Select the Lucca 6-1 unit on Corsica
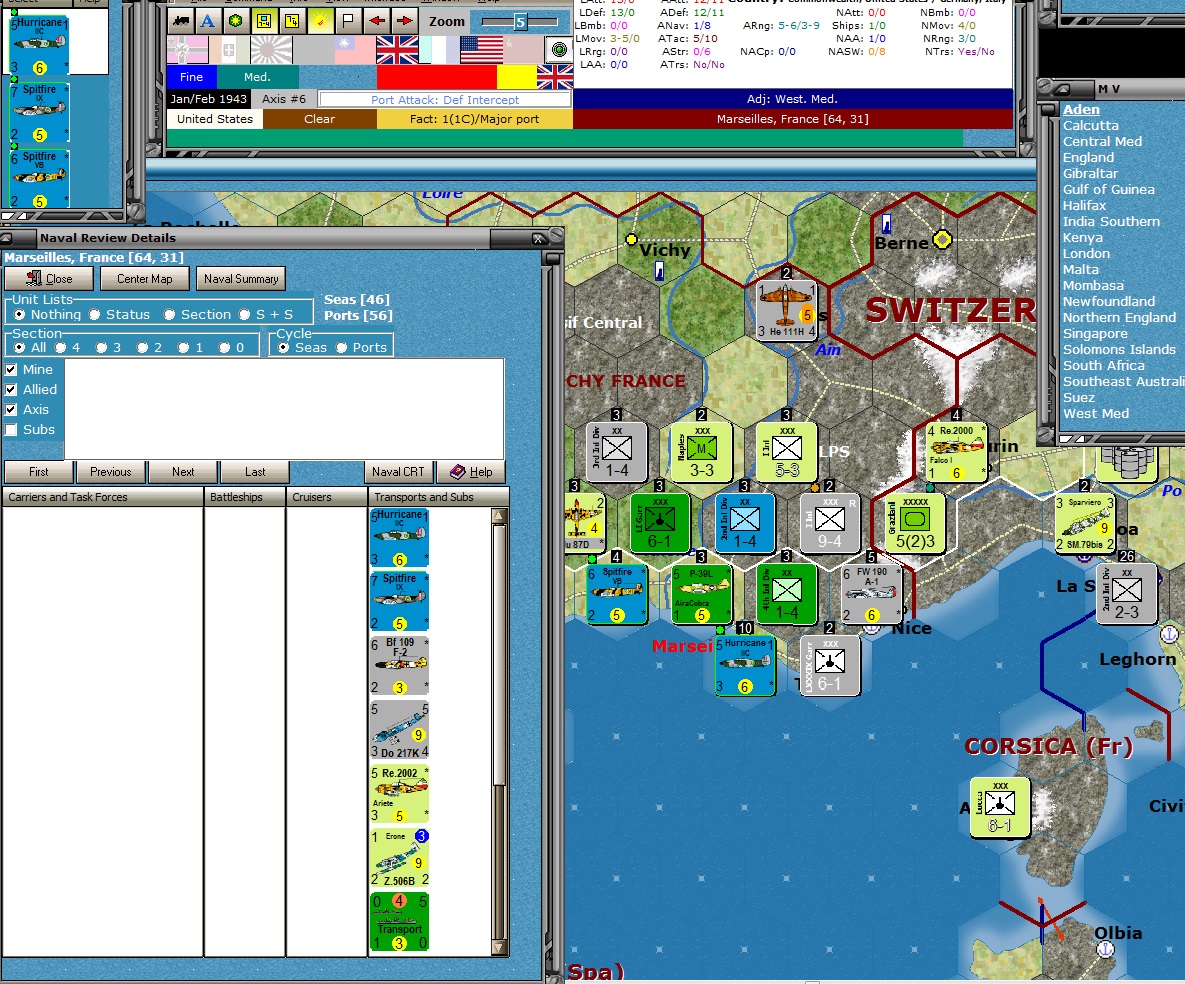Viewport: 1185px width, 984px height. click(x=1000, y=807)
